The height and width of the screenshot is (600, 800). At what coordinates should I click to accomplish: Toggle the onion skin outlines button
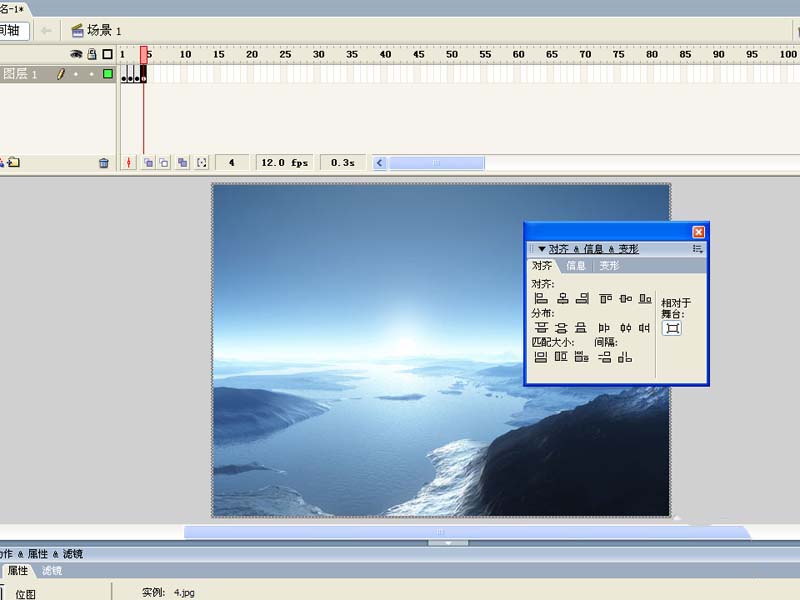164,163
